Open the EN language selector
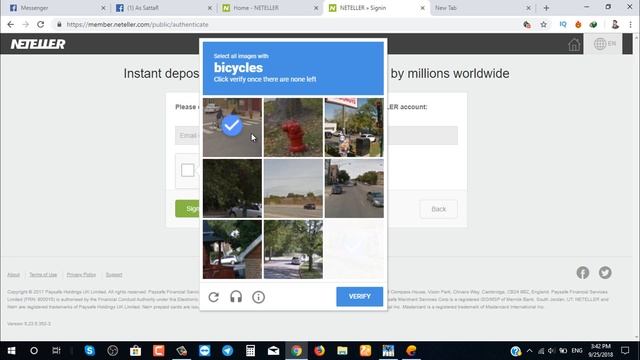Screen dimensions: 640x360 tap(605, 44)
